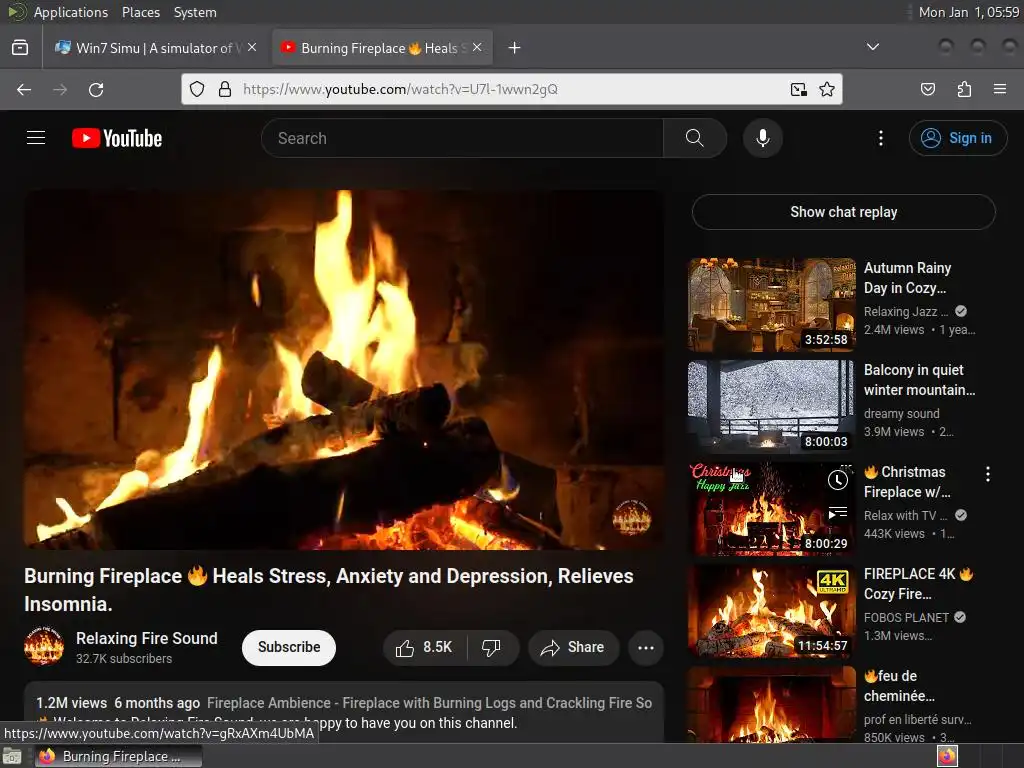
Task: Open FOBOS PLANET channel name
Action: point(906,617)
